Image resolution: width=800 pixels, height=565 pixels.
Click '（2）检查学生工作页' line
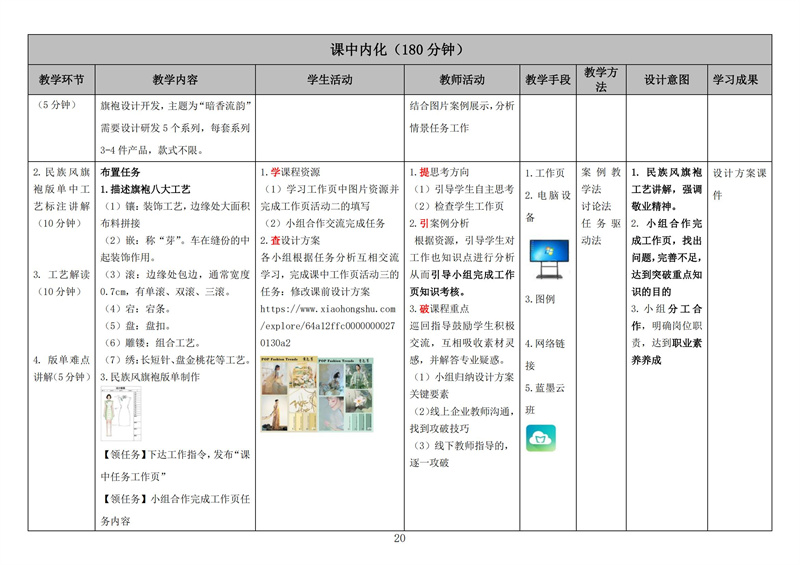point(457,206)
